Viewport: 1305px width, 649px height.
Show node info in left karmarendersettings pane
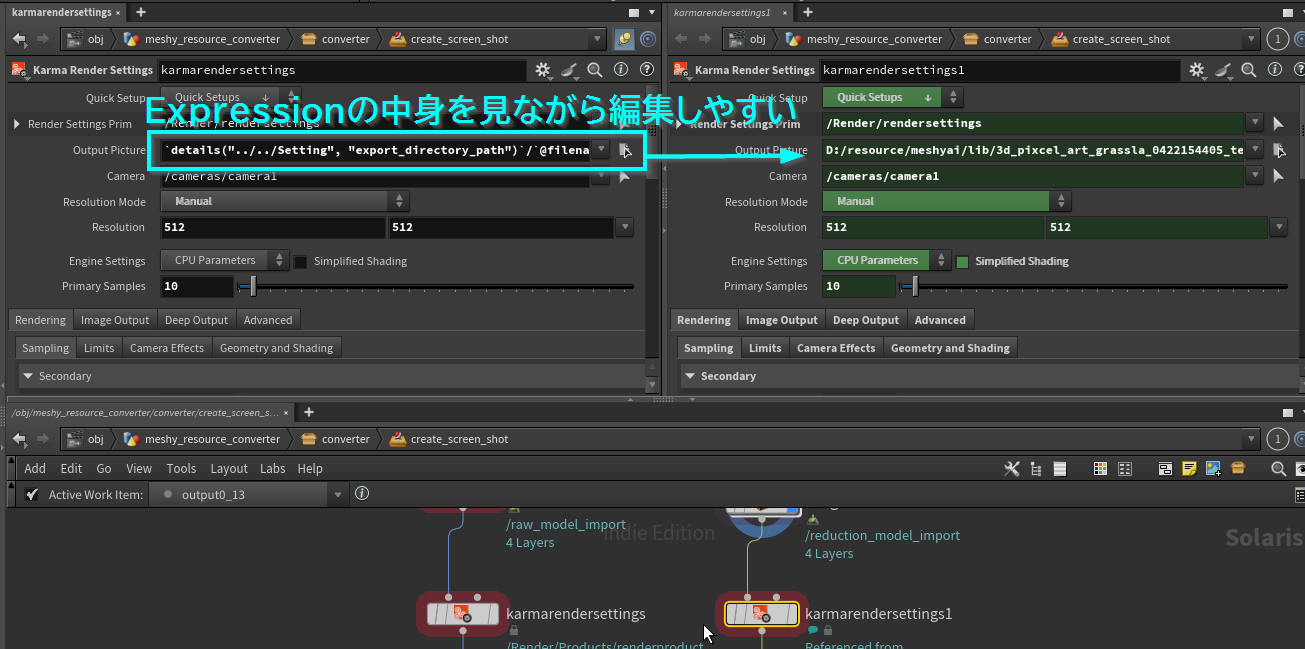(621, 70)
